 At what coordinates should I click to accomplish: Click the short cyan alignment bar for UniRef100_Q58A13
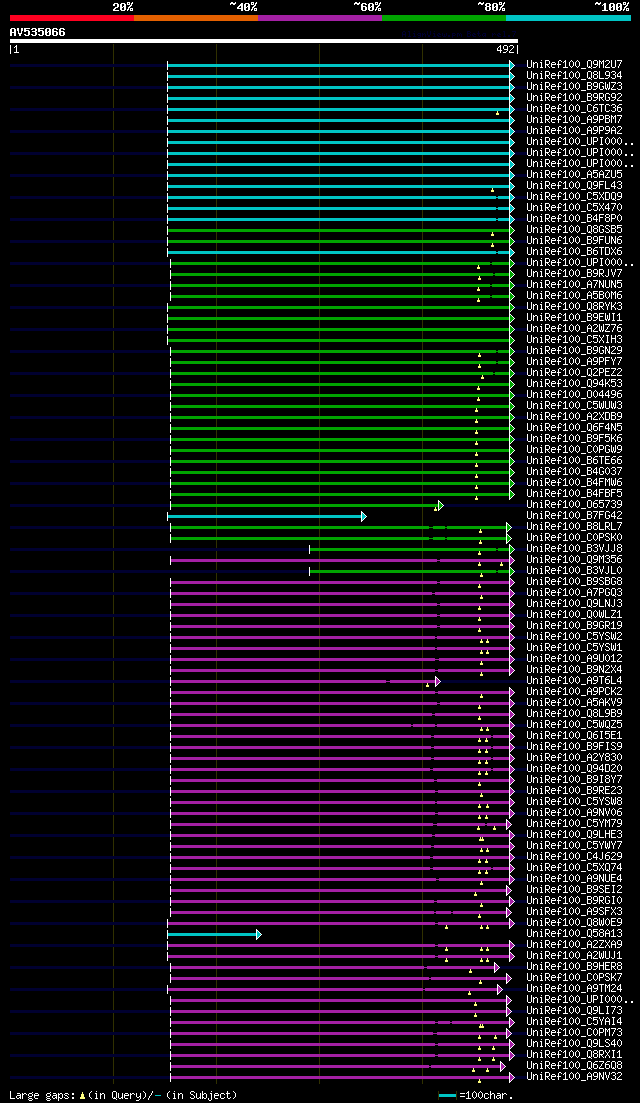pos(215,934)
